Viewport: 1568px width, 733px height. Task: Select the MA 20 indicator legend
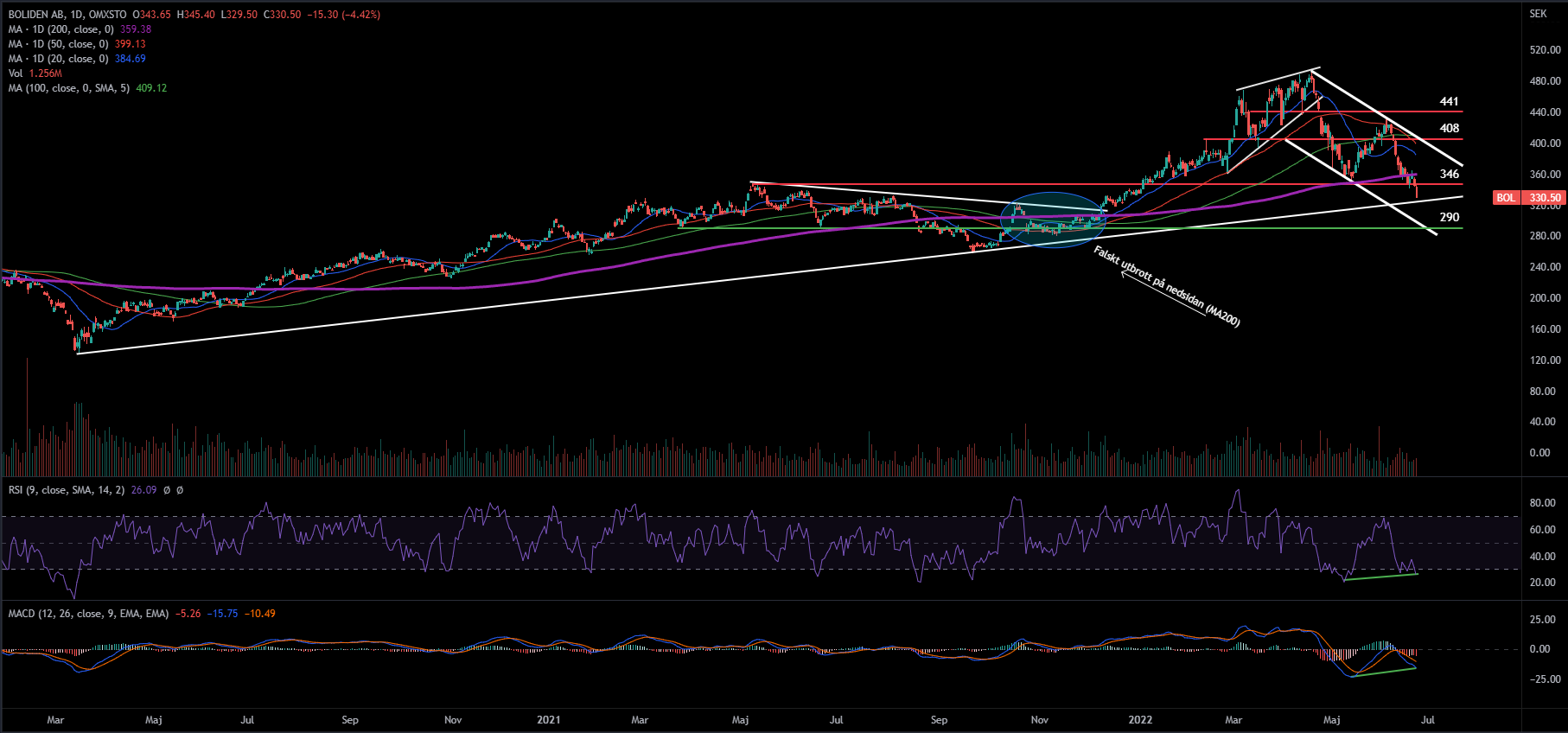(x=58, y=59)
